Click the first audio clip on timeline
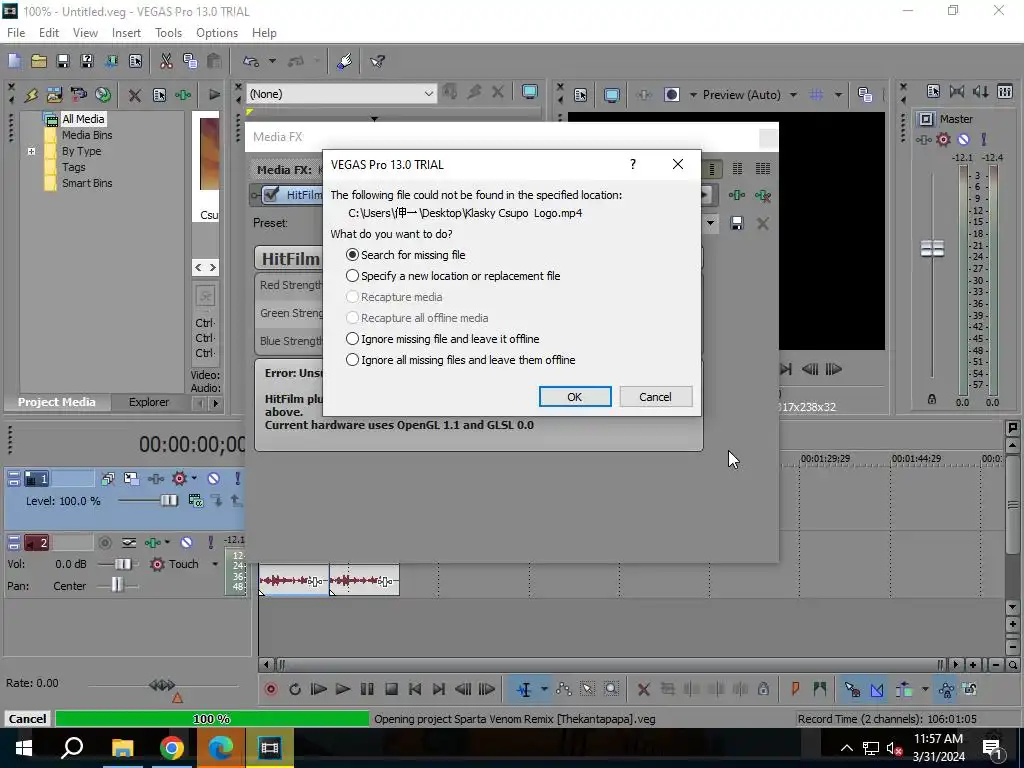 pos(294,581)
